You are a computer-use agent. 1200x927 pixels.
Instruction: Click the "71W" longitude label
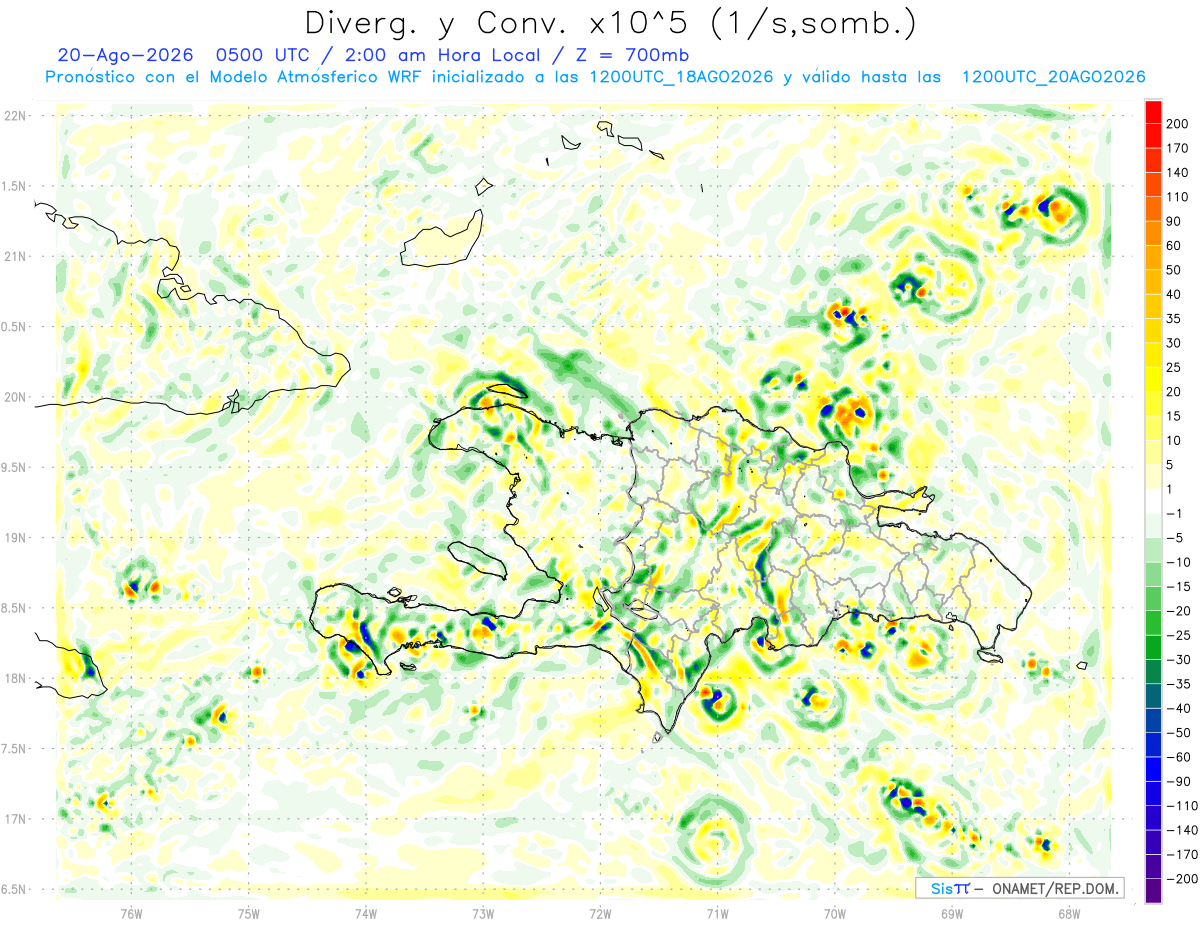tap(717, 914)
